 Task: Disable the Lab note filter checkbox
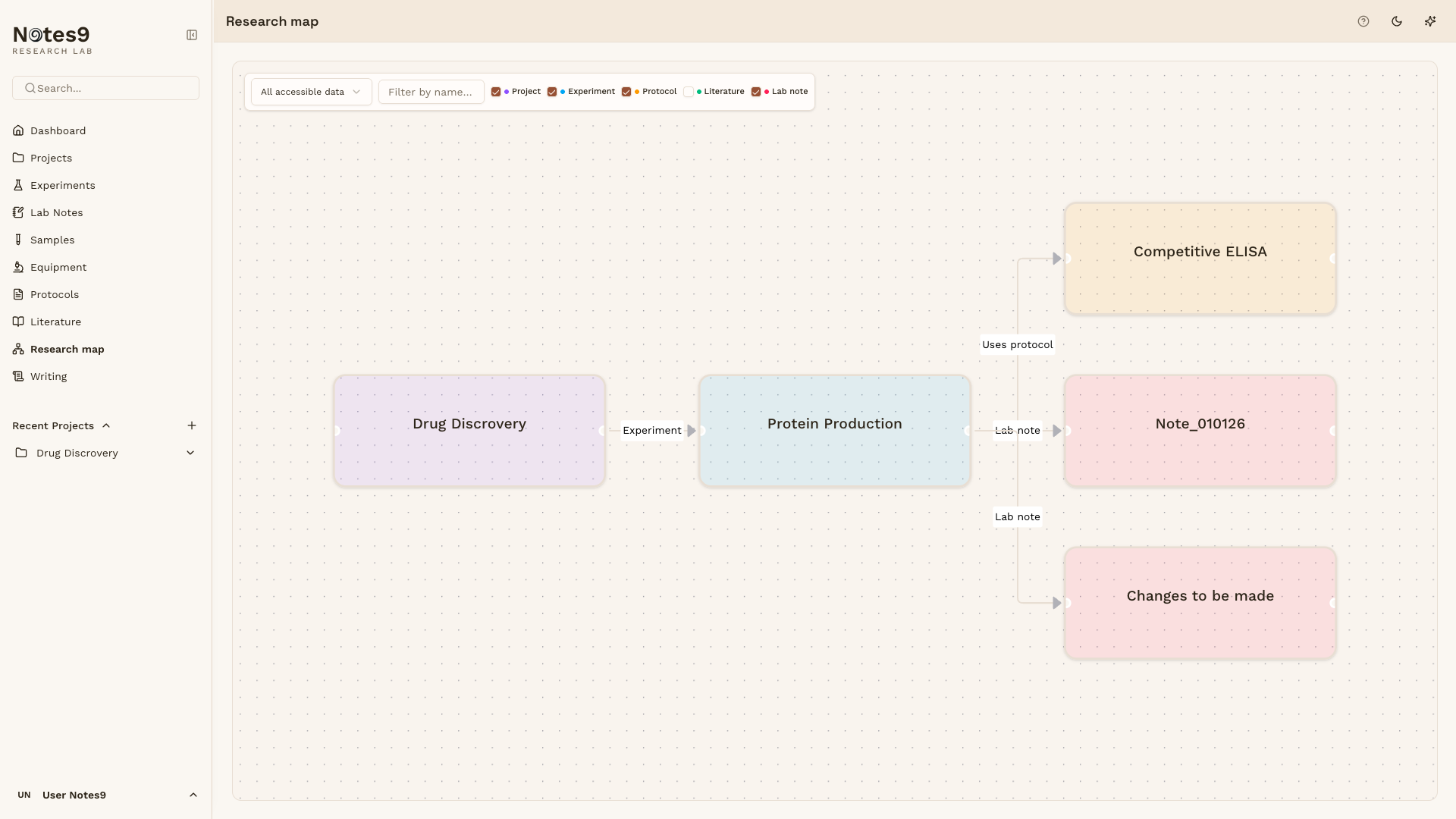[x=756, y=92]
